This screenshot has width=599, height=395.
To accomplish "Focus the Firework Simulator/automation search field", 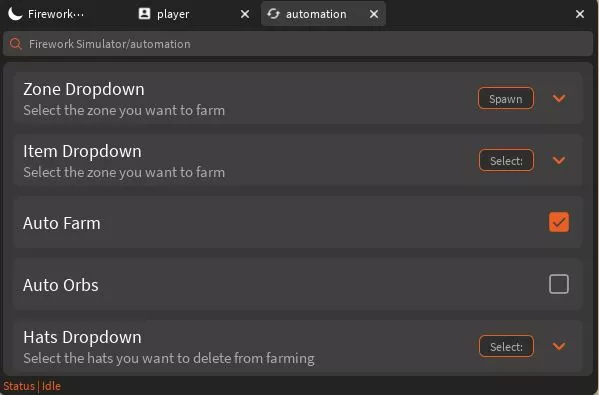I will click(x=298, y=44).
